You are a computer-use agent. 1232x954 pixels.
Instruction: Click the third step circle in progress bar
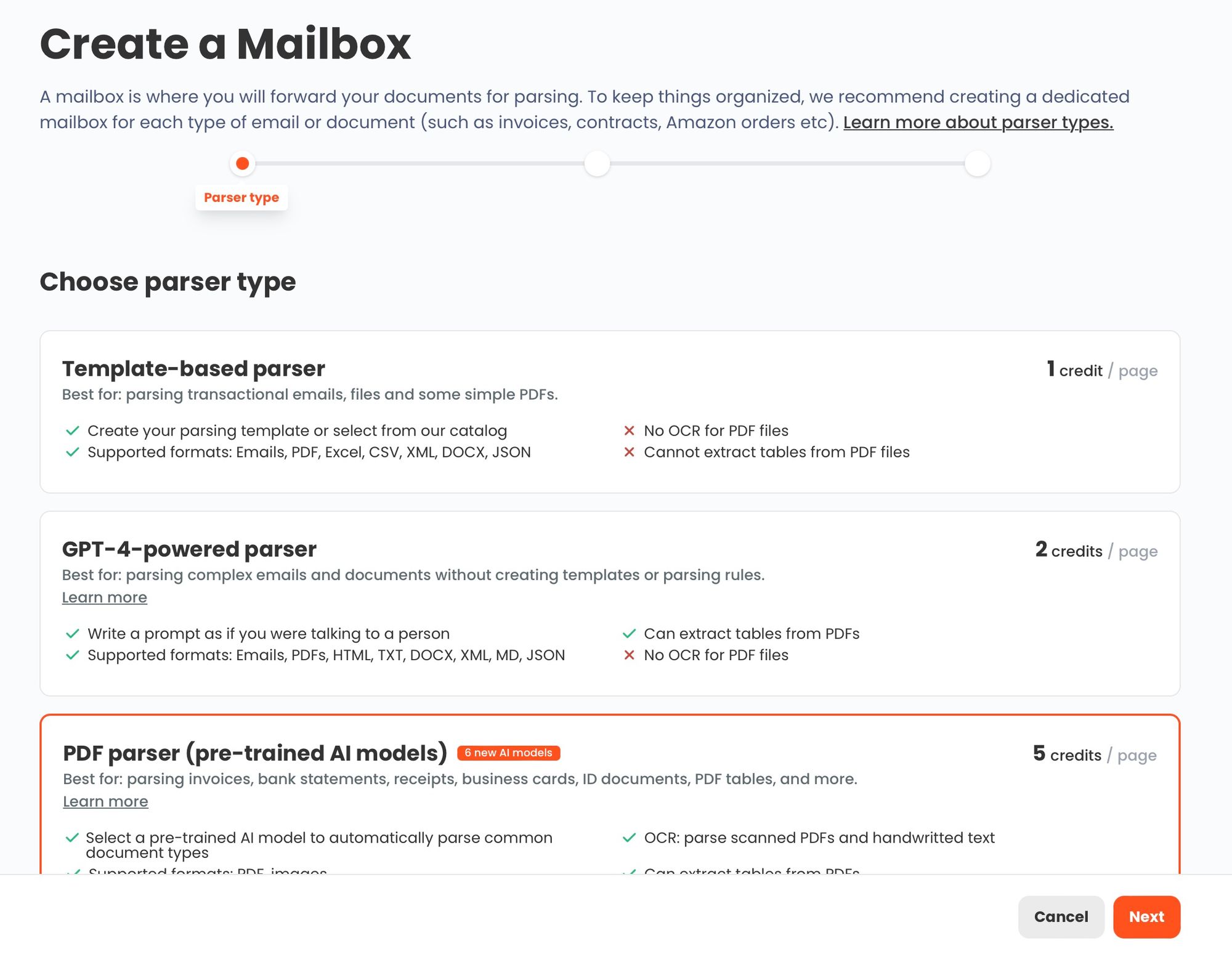(977, 164)
